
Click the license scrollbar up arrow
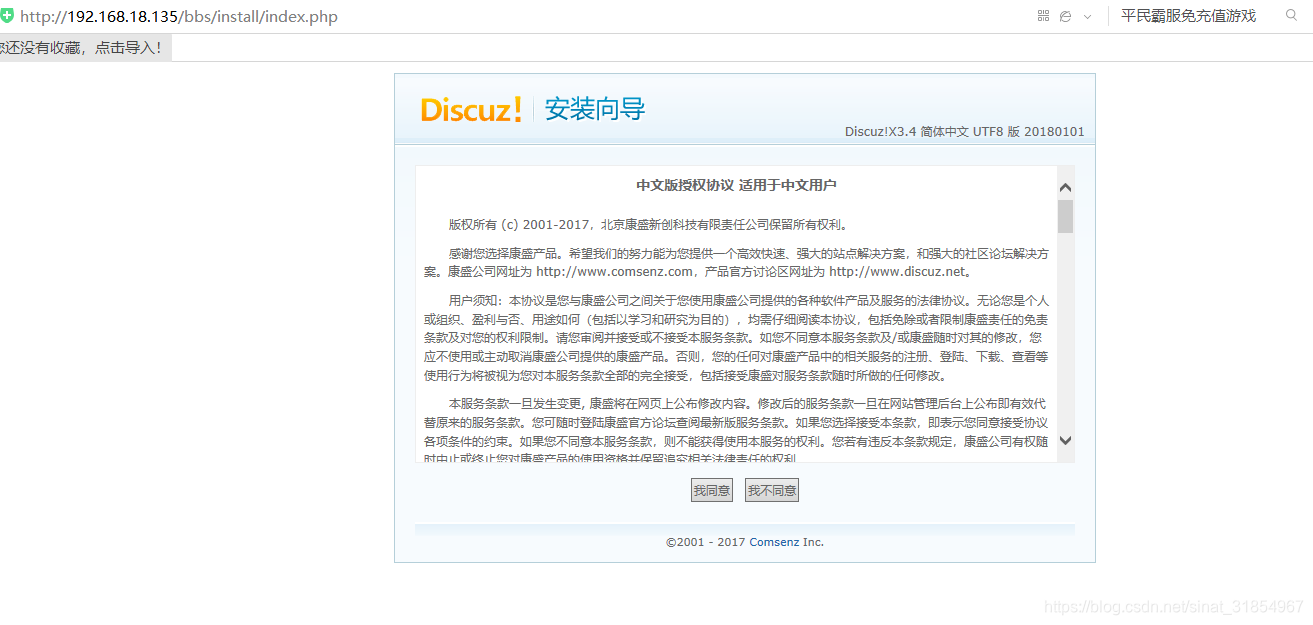tap(1065, 187)
